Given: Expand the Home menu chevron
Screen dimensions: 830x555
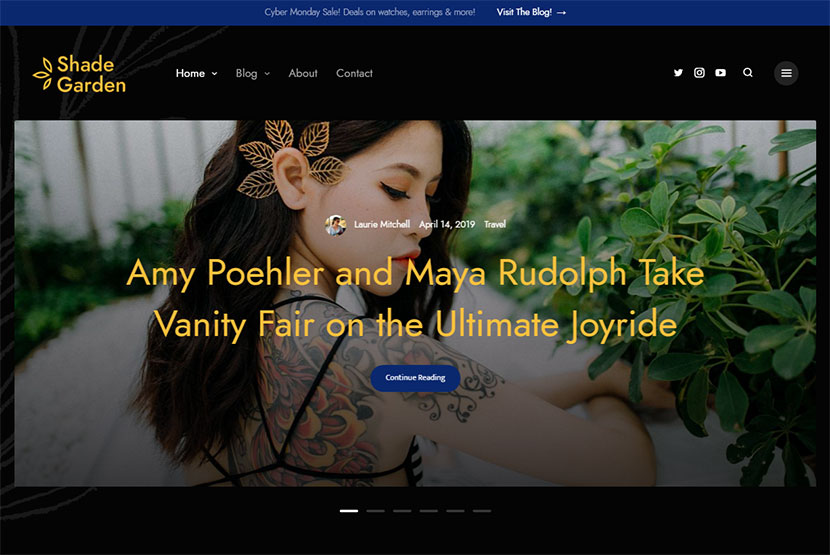Looking at the screenshot, I should pos(214,74).
